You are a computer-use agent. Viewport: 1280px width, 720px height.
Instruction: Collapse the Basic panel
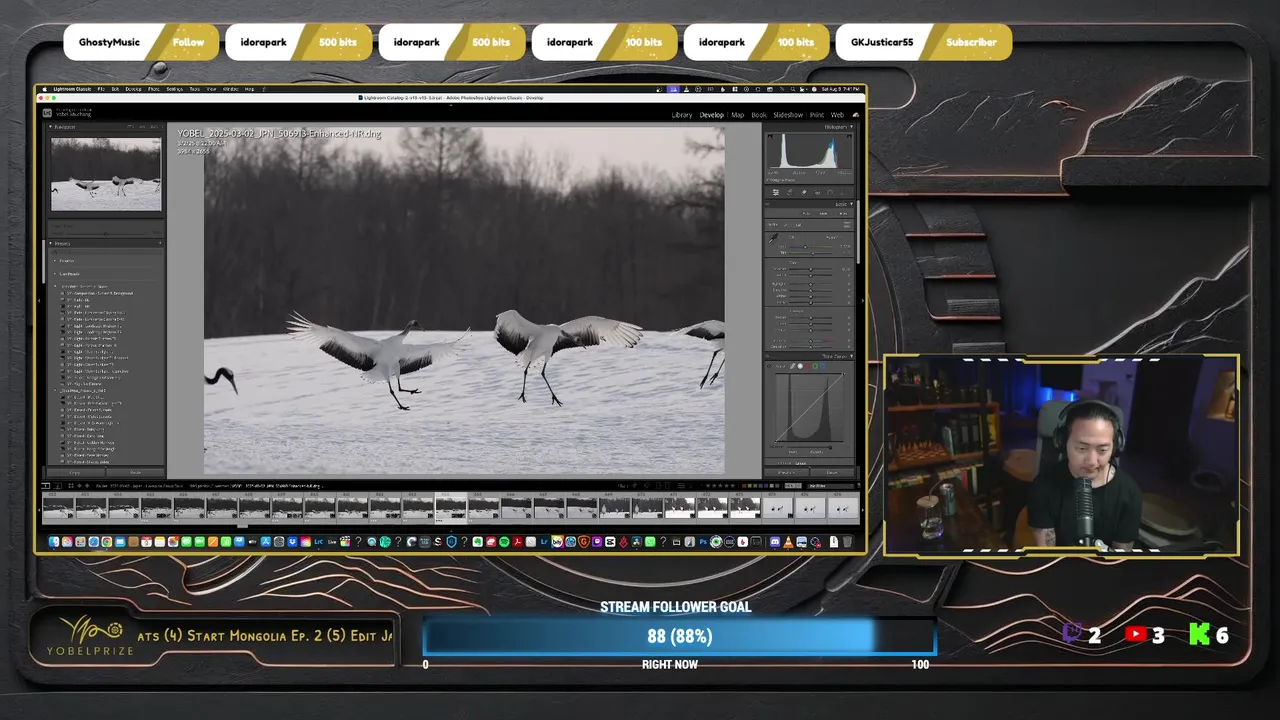pos(851,204)
